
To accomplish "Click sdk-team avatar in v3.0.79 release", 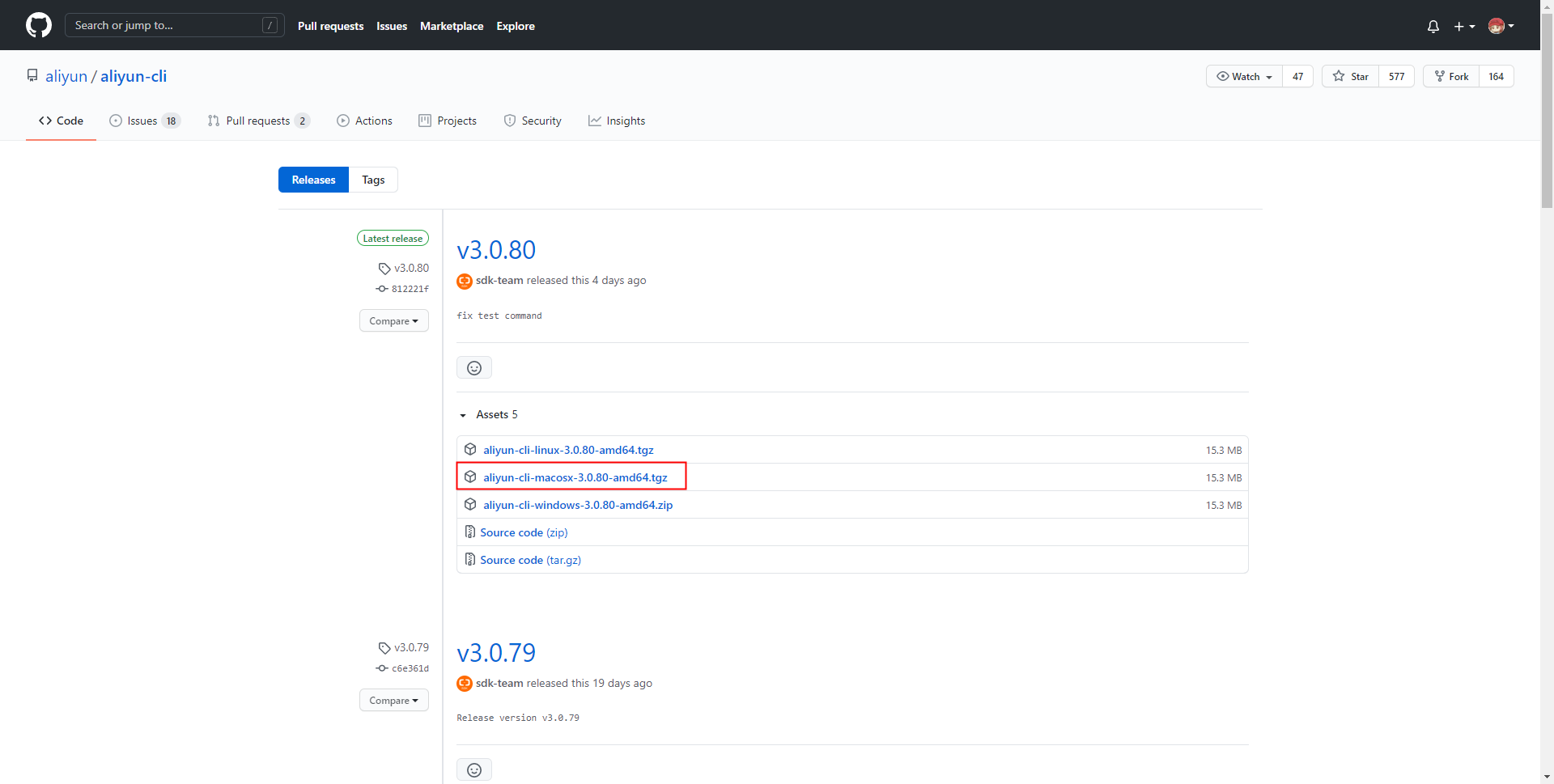I will (465, 684).
